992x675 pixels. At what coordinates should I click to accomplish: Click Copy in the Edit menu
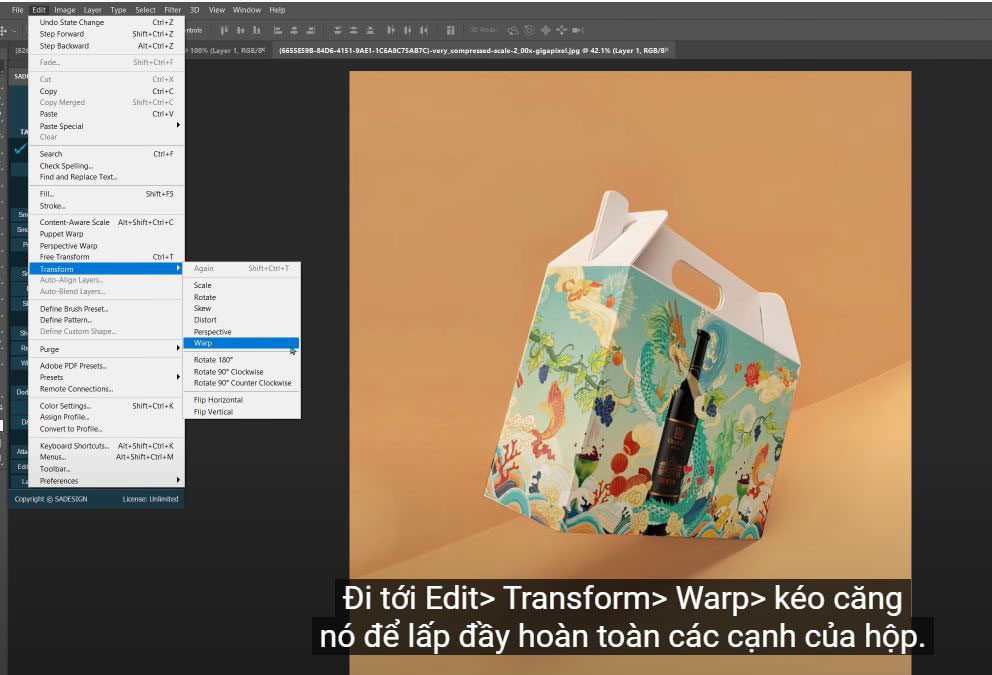point(106,91)
